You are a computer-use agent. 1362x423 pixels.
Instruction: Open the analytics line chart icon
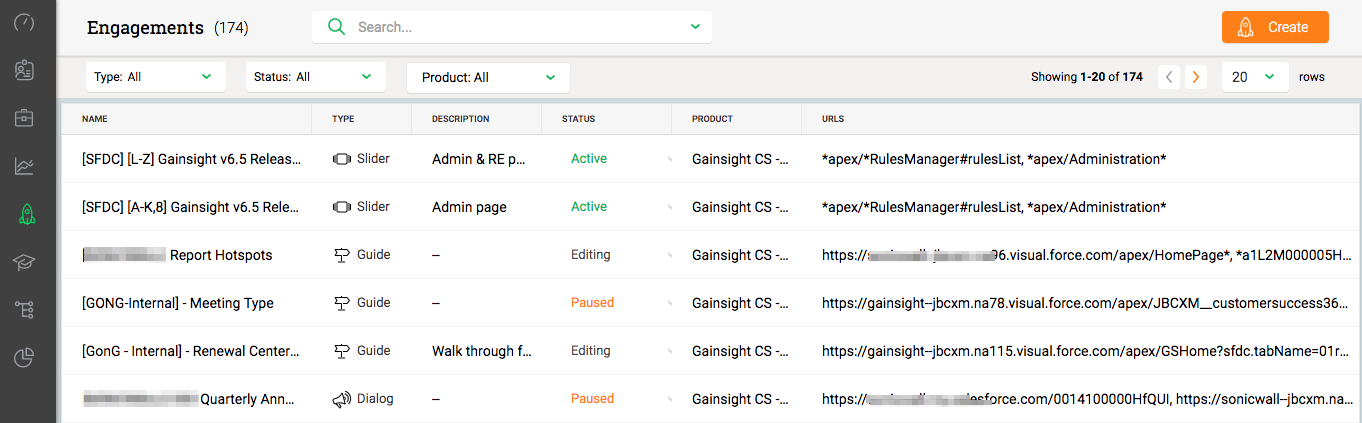(25, 166)
